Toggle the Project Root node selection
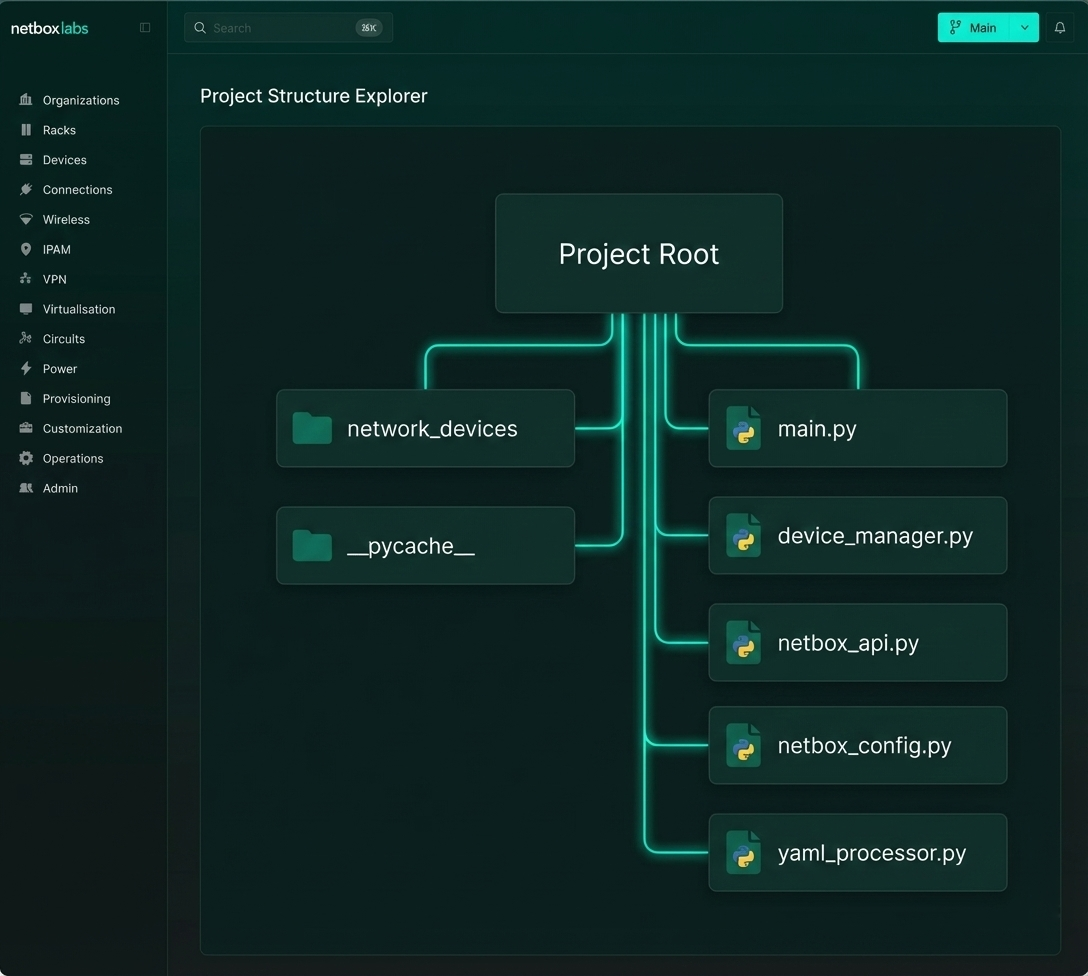 click(638, 253)
